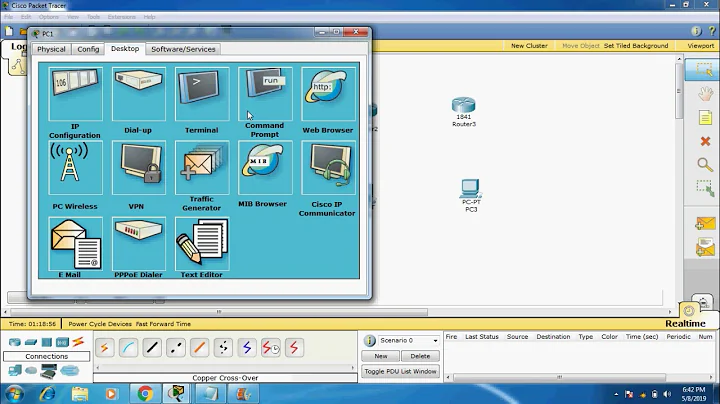
Task: Choose automatic connection type lightning icon
Action: click(x=105, y=348)
